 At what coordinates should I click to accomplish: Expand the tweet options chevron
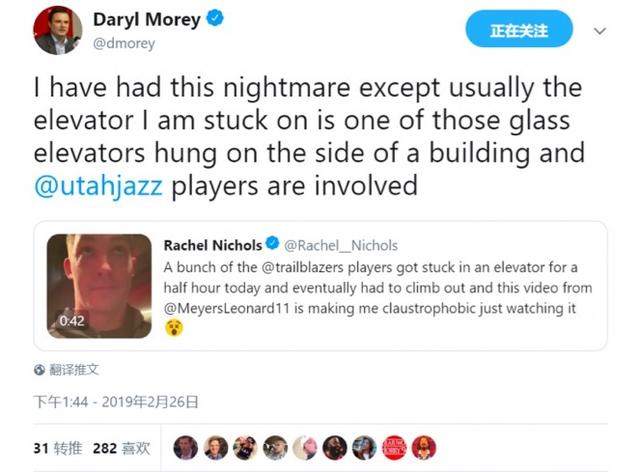[x=600, y=31]
